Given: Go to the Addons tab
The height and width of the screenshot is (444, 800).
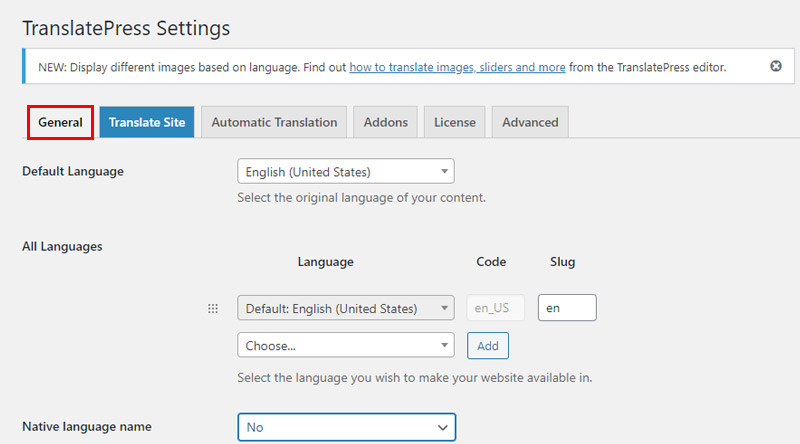Looking at the screenshot, I should pyautogui.click(x=385, y=122).
